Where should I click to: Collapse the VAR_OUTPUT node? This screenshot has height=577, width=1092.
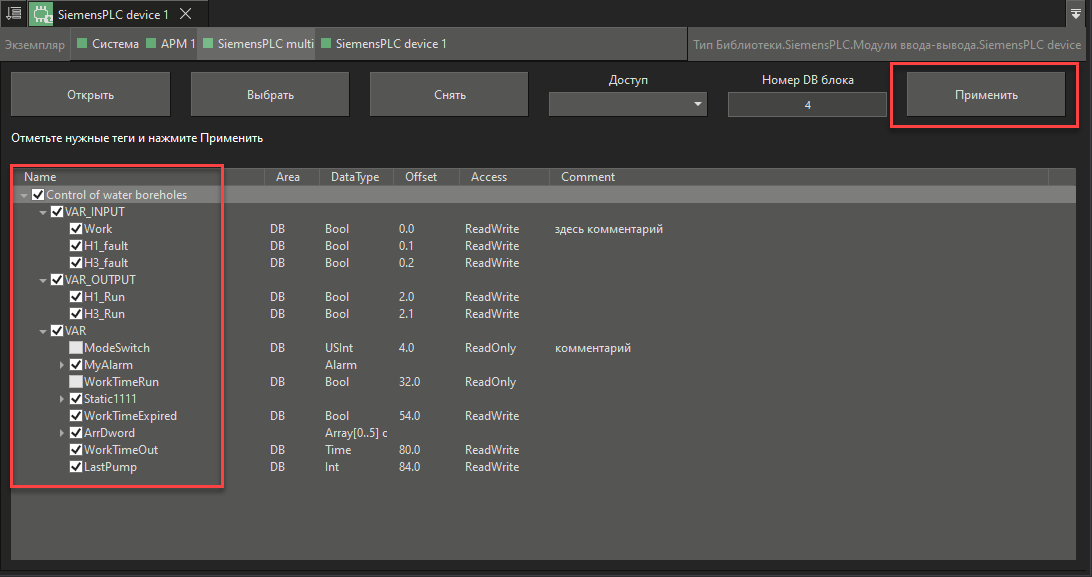coord(43,280)
